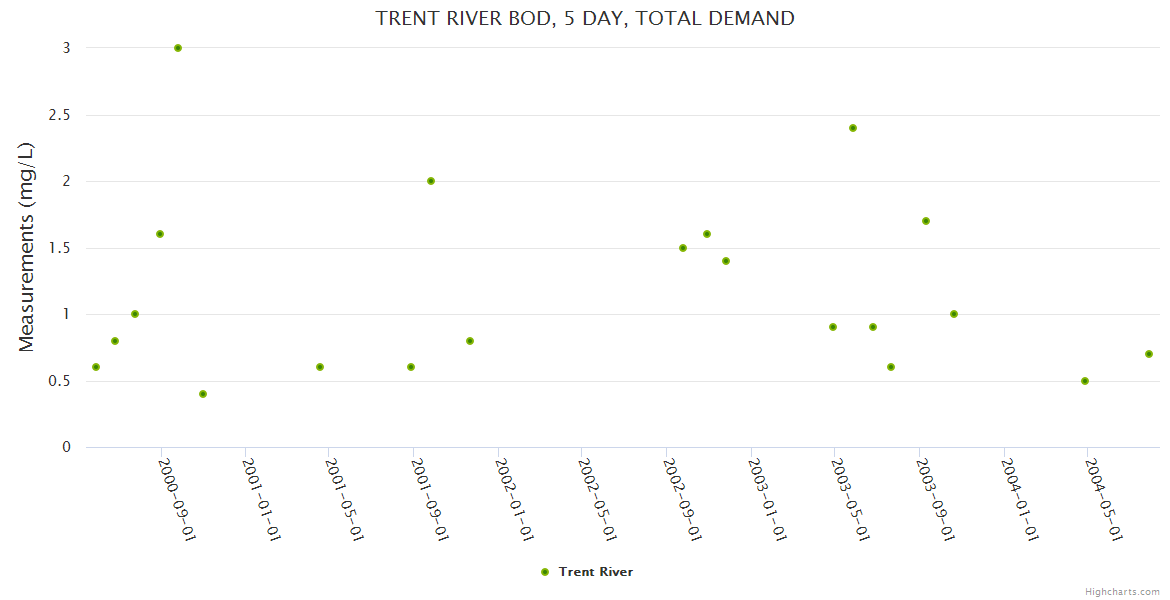Select the lowest data point at 0.4 mg/L
Viewport: 1170px width, 600px height.
tap(203, 394)
